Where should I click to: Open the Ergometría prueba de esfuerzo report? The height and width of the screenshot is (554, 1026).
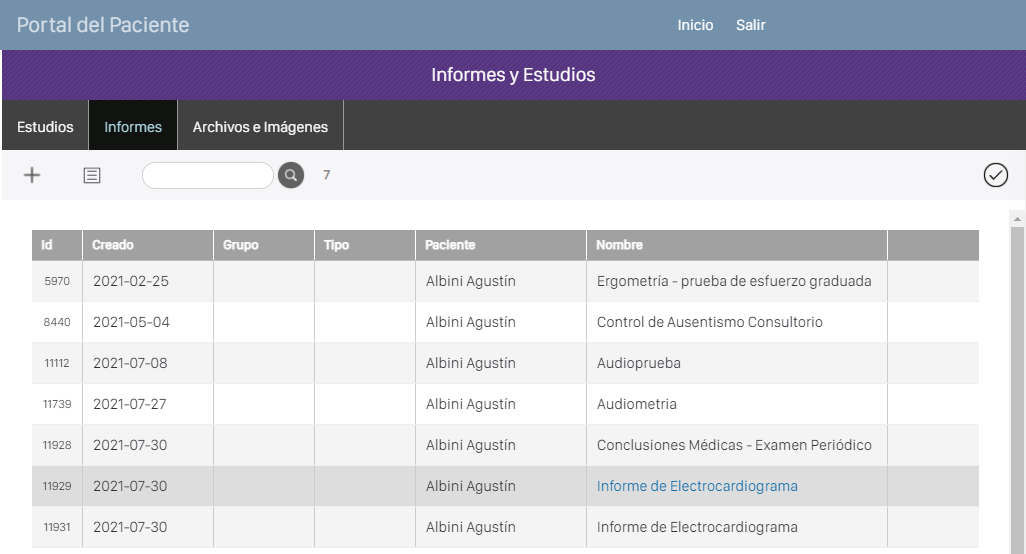tap(733, 281)
